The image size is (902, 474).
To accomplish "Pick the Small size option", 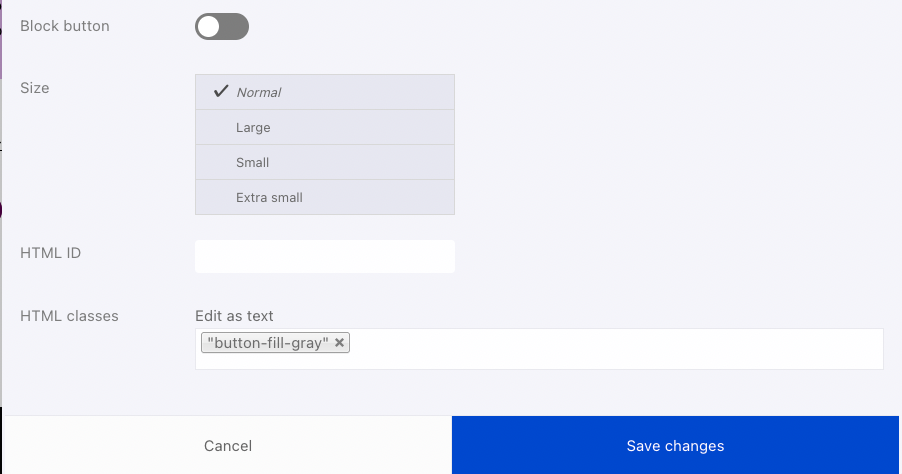I will [x=325, y=162].
